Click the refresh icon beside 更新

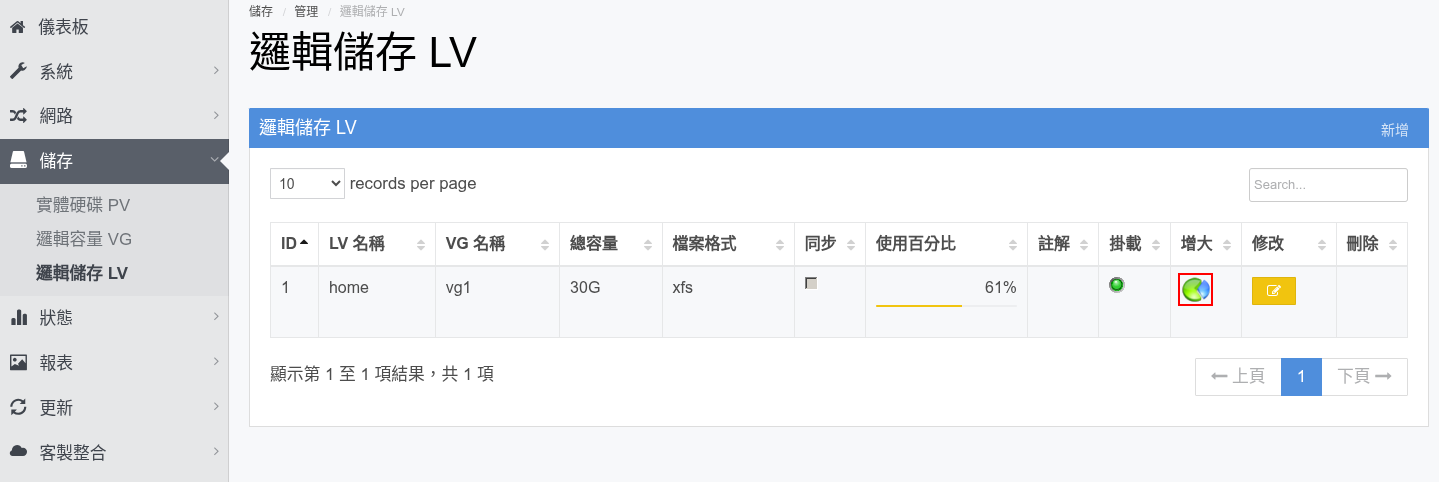coord(18,407)
